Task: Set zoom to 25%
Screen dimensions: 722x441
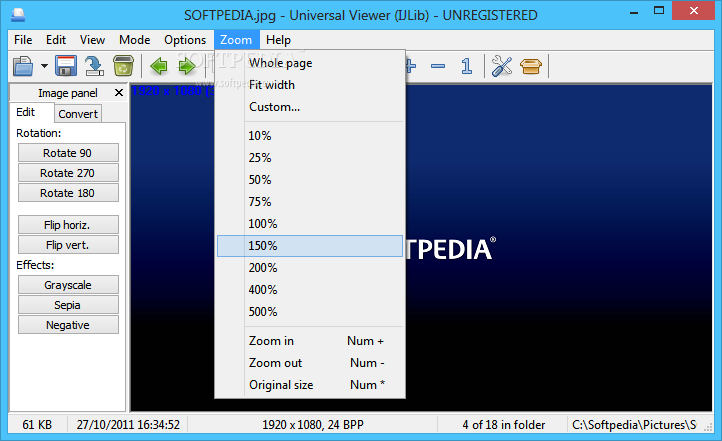Action: coord(310,158)
